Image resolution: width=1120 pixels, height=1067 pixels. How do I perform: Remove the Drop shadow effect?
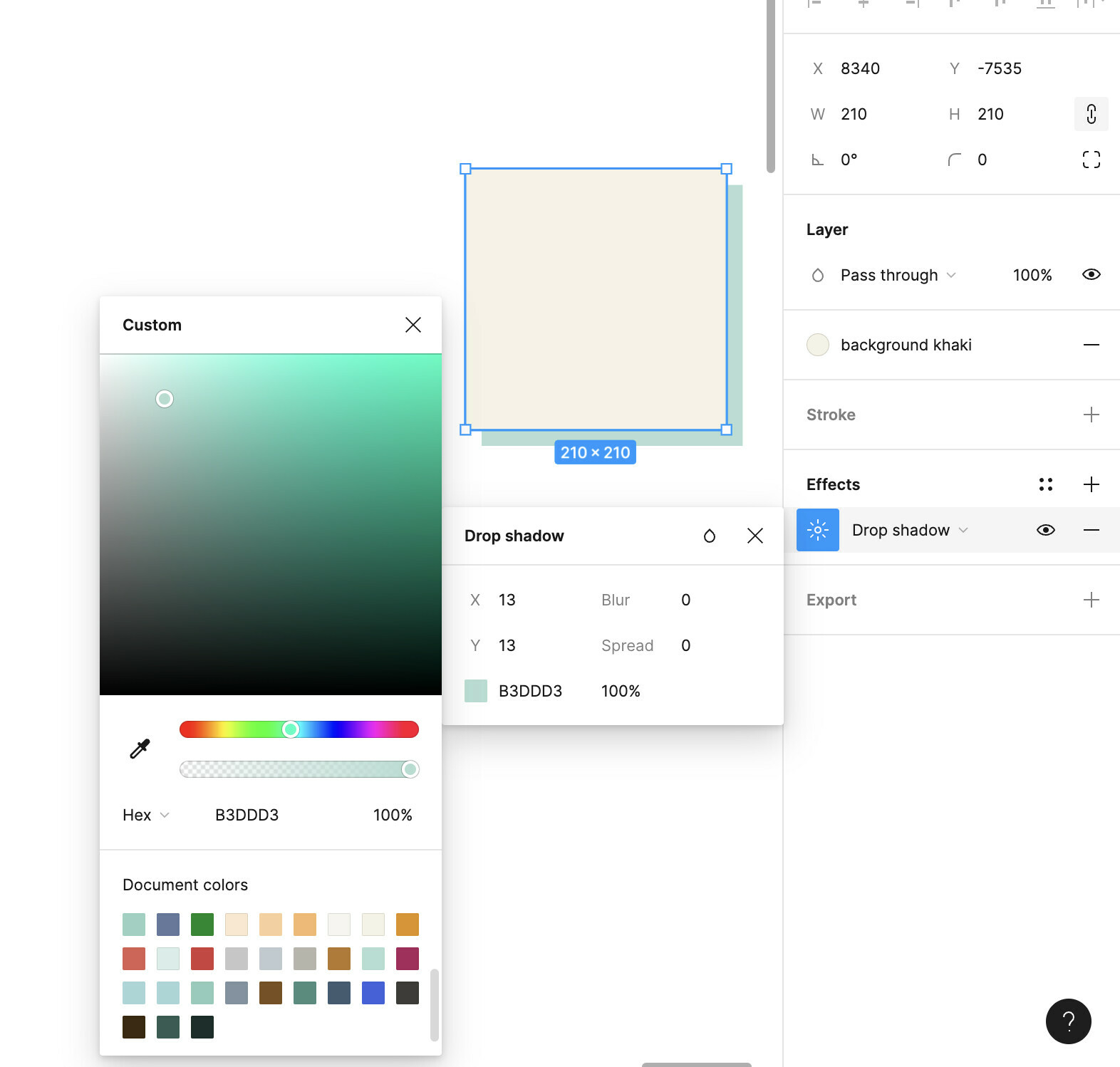click(1092, 530)
